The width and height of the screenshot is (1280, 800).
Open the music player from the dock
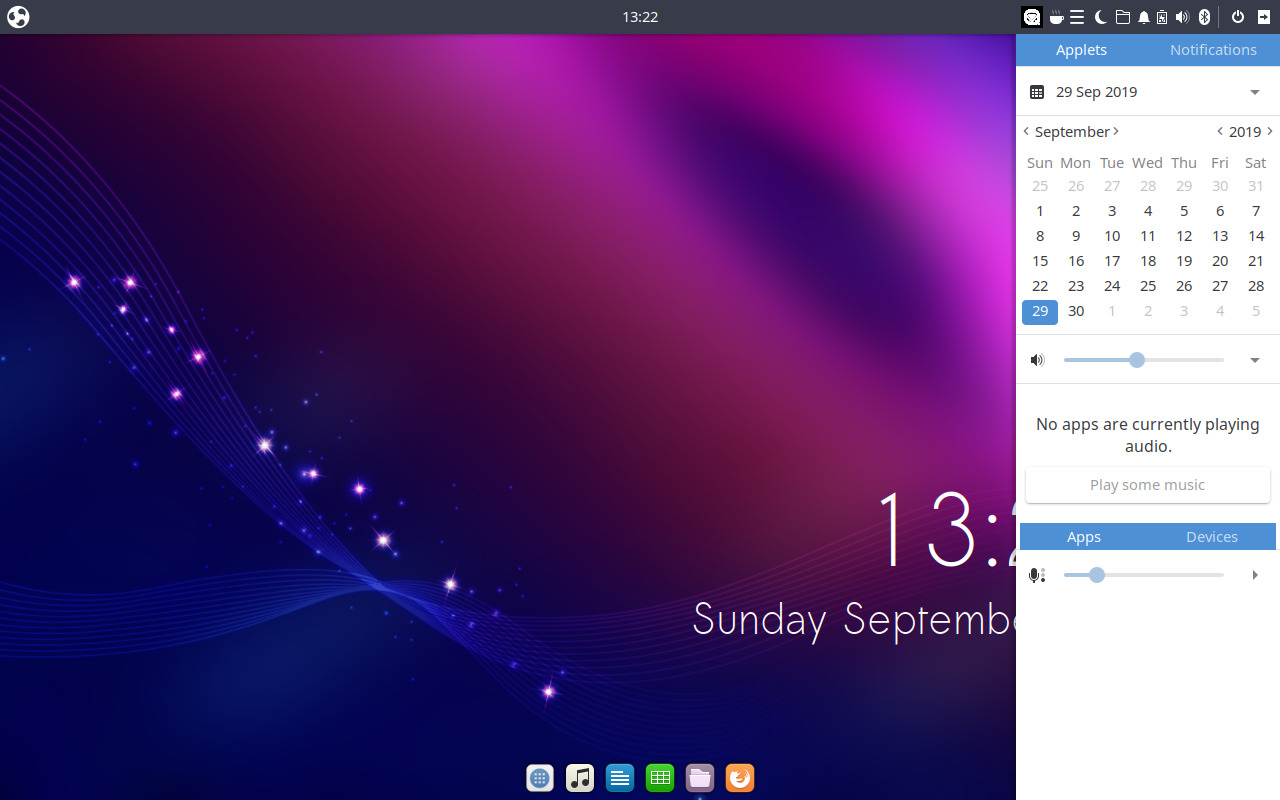point(580,778)
